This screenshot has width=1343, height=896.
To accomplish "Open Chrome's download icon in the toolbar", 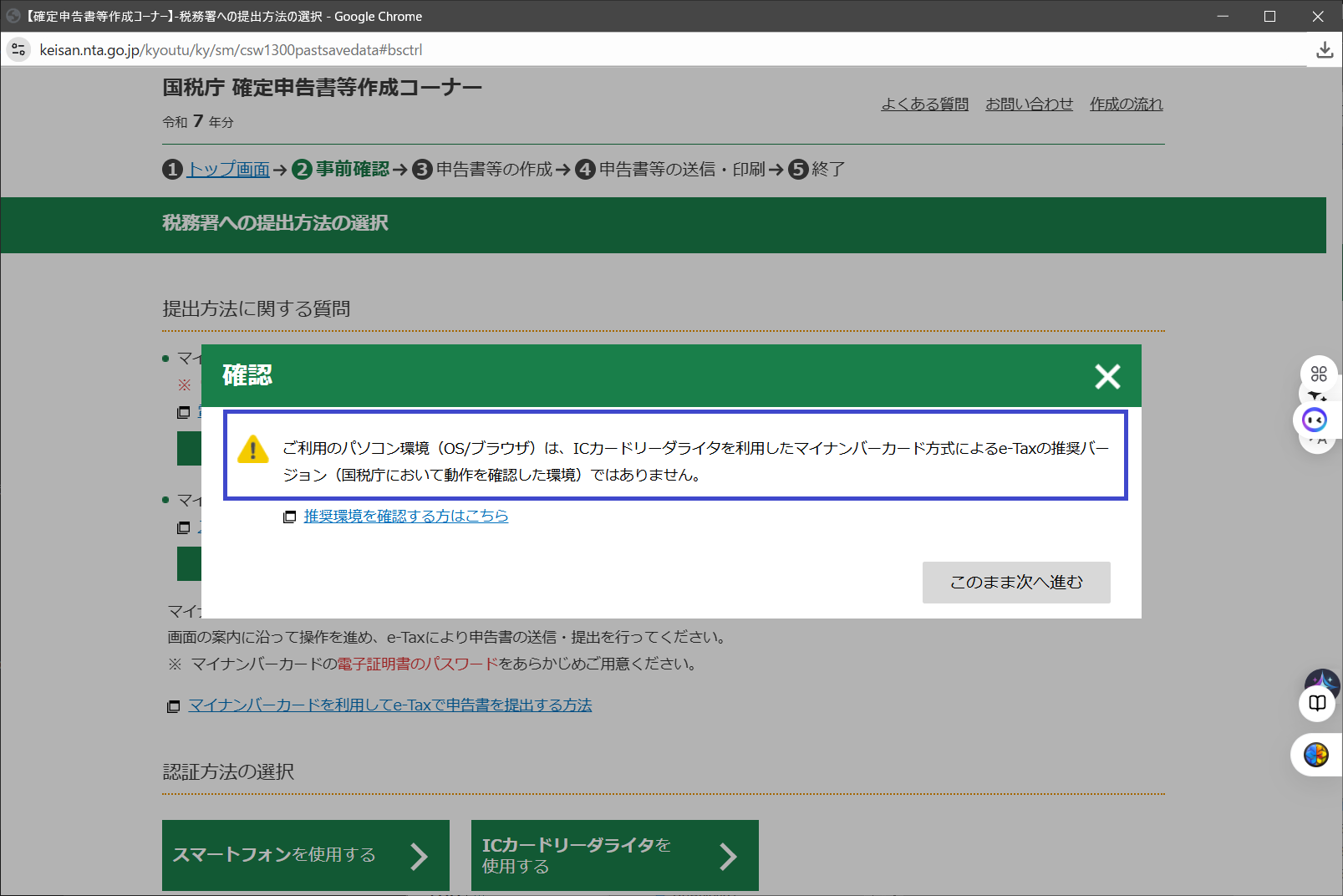I will [1325, 50].
